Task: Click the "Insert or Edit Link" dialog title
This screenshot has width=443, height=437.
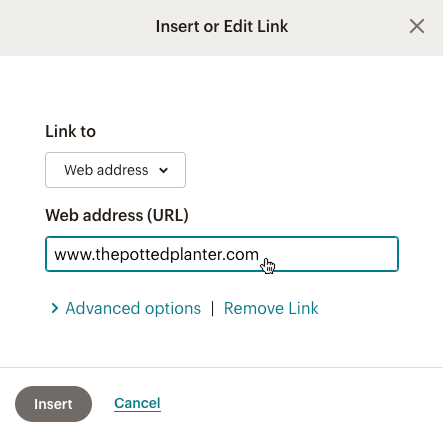Action: (222, 26)
